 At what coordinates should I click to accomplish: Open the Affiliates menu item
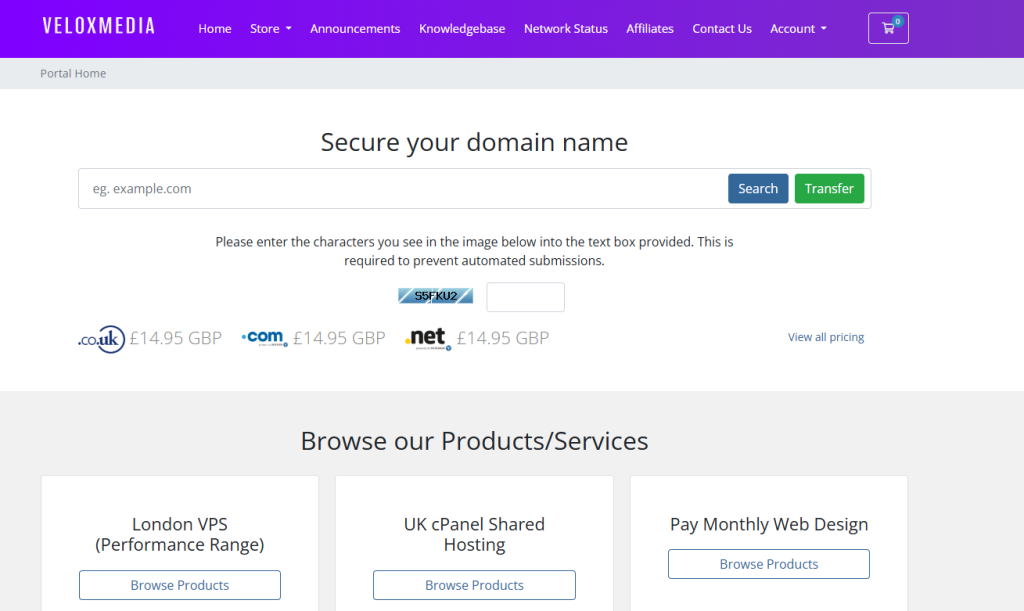650,29
